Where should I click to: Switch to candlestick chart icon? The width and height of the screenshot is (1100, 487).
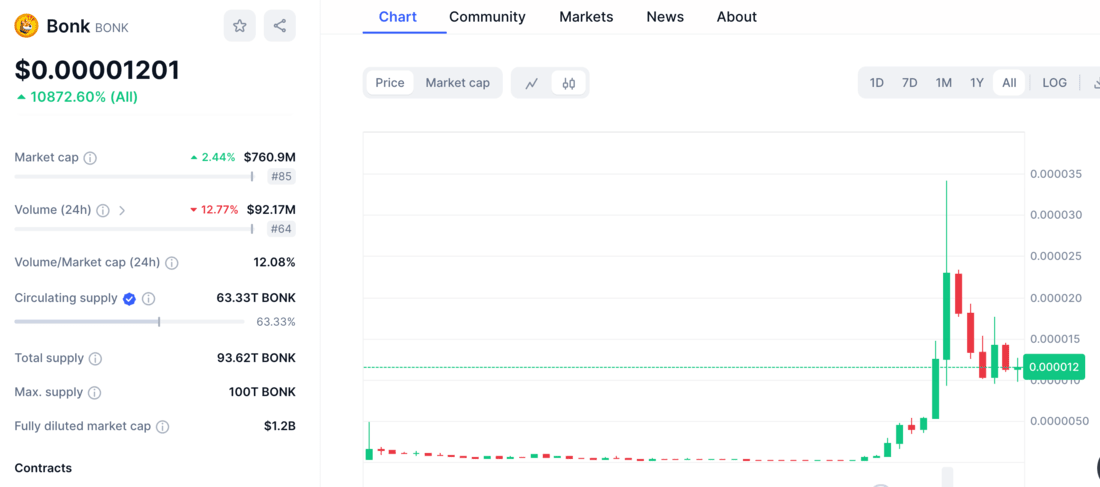(x=569, y=83)
